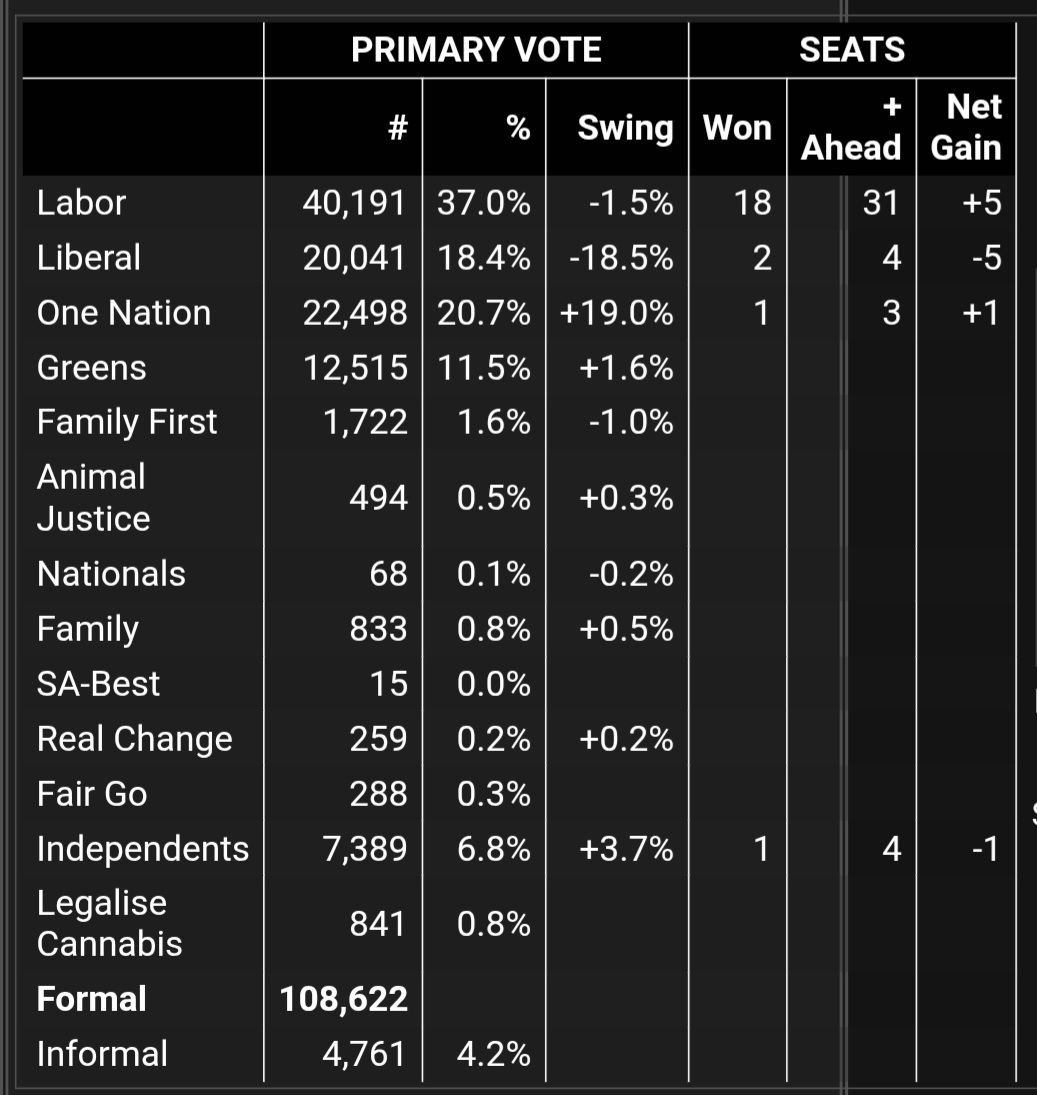The width and height of the screenshot is (1037, 1095).
Task: Click Labor's 40,191 vote count
Action: coord(354,203)
